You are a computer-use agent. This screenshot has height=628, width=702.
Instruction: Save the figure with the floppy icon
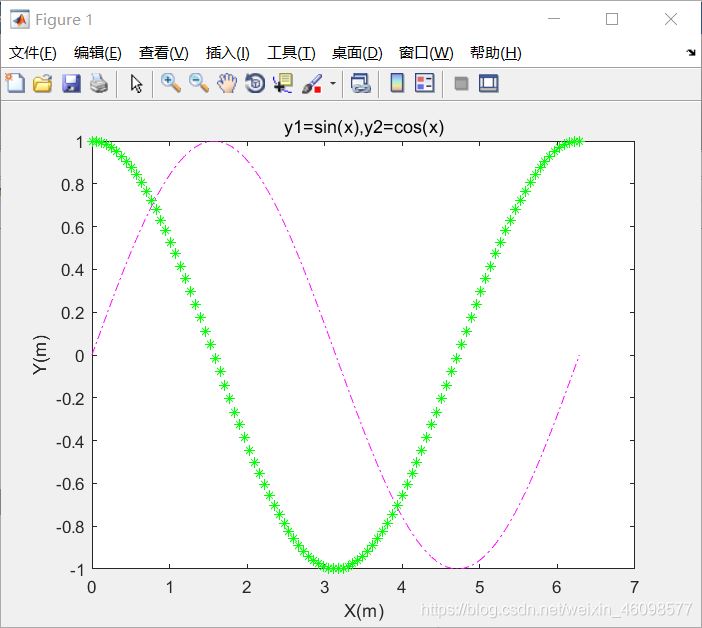[71, 84]
